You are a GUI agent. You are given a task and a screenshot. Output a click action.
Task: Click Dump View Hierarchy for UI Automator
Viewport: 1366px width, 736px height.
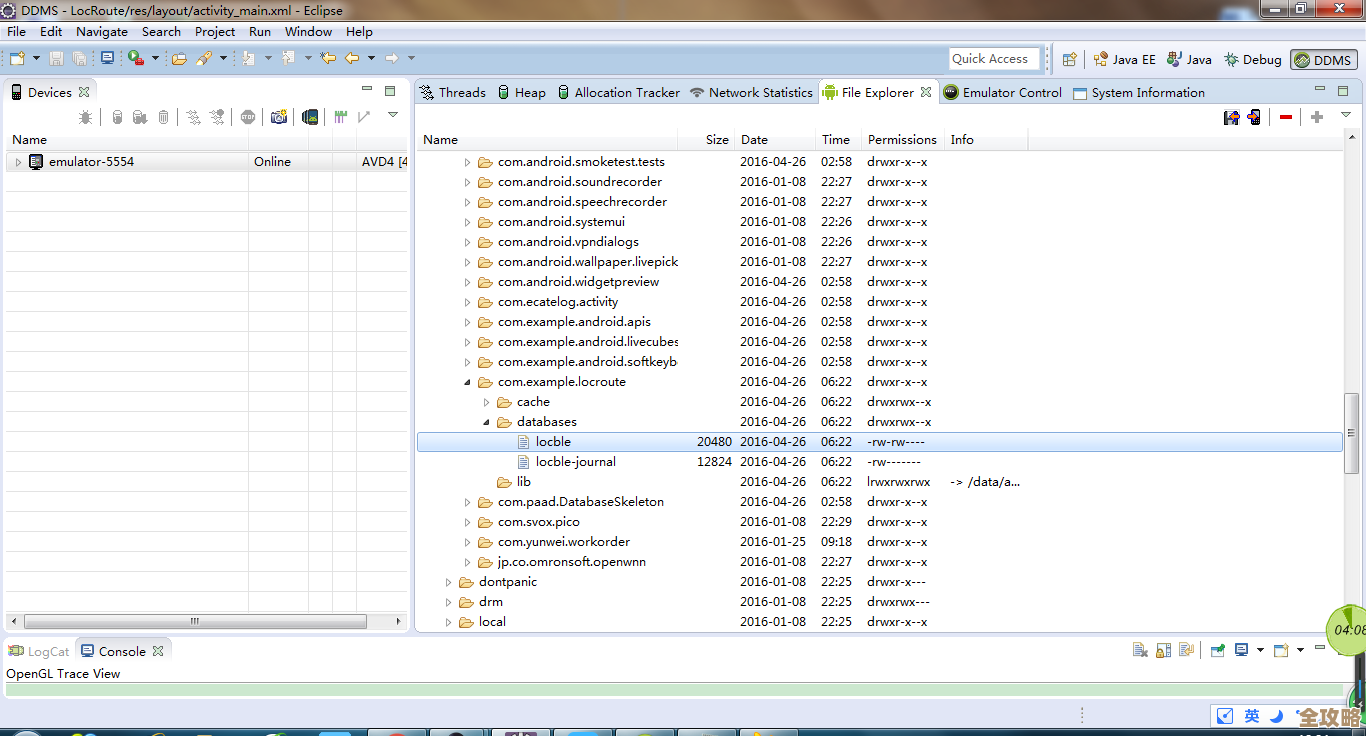[310, 117]
